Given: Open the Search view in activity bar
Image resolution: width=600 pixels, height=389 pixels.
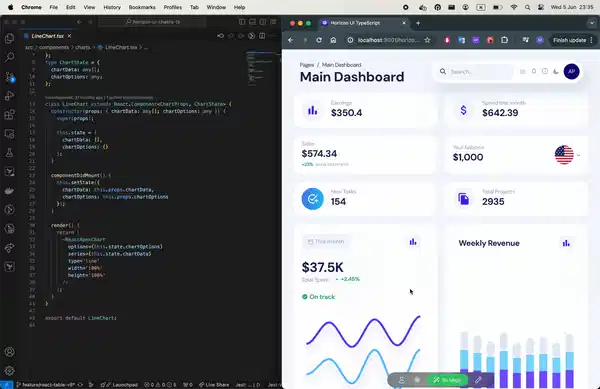Looking at the screenshot, I should (10, 57).
